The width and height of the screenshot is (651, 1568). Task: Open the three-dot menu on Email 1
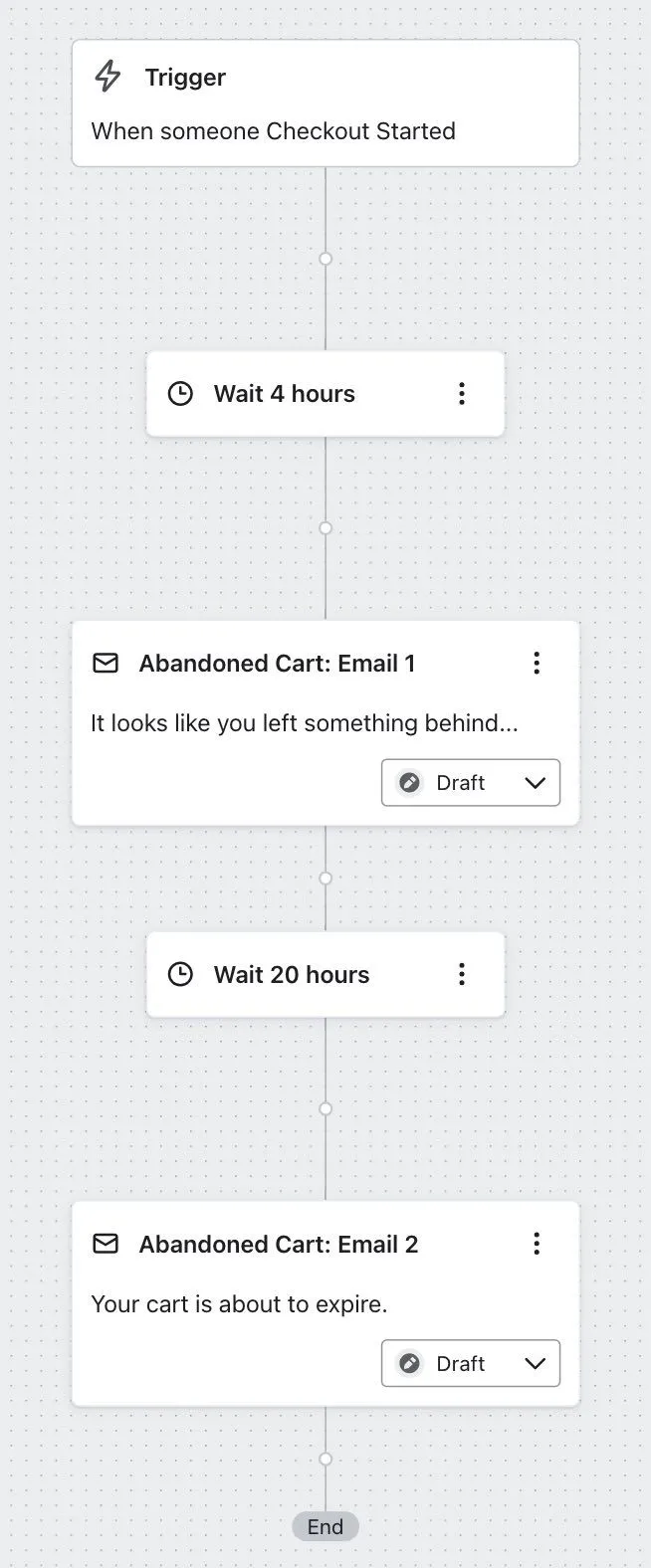point(537,662)
